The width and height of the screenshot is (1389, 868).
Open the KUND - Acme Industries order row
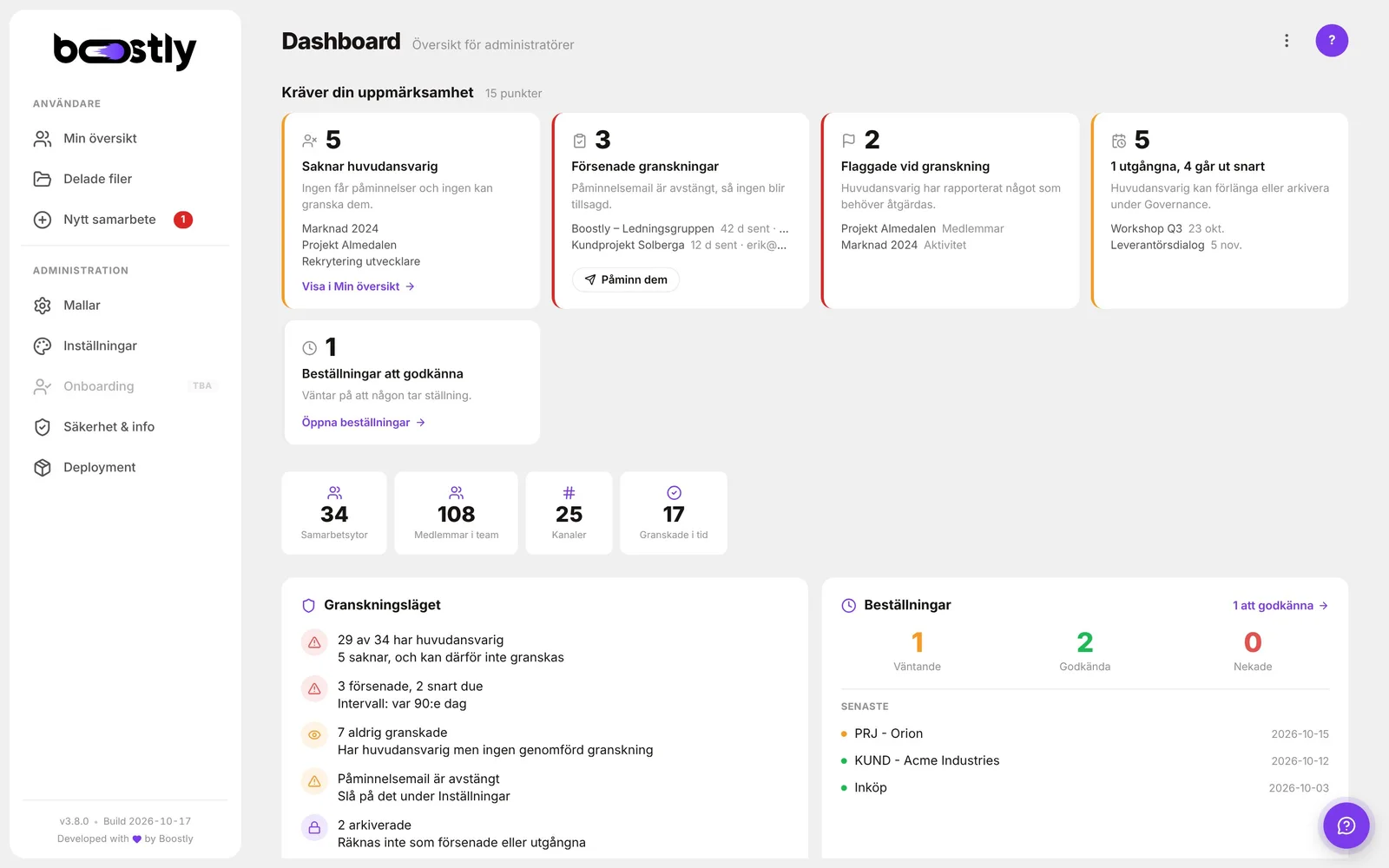[1085, 761]
